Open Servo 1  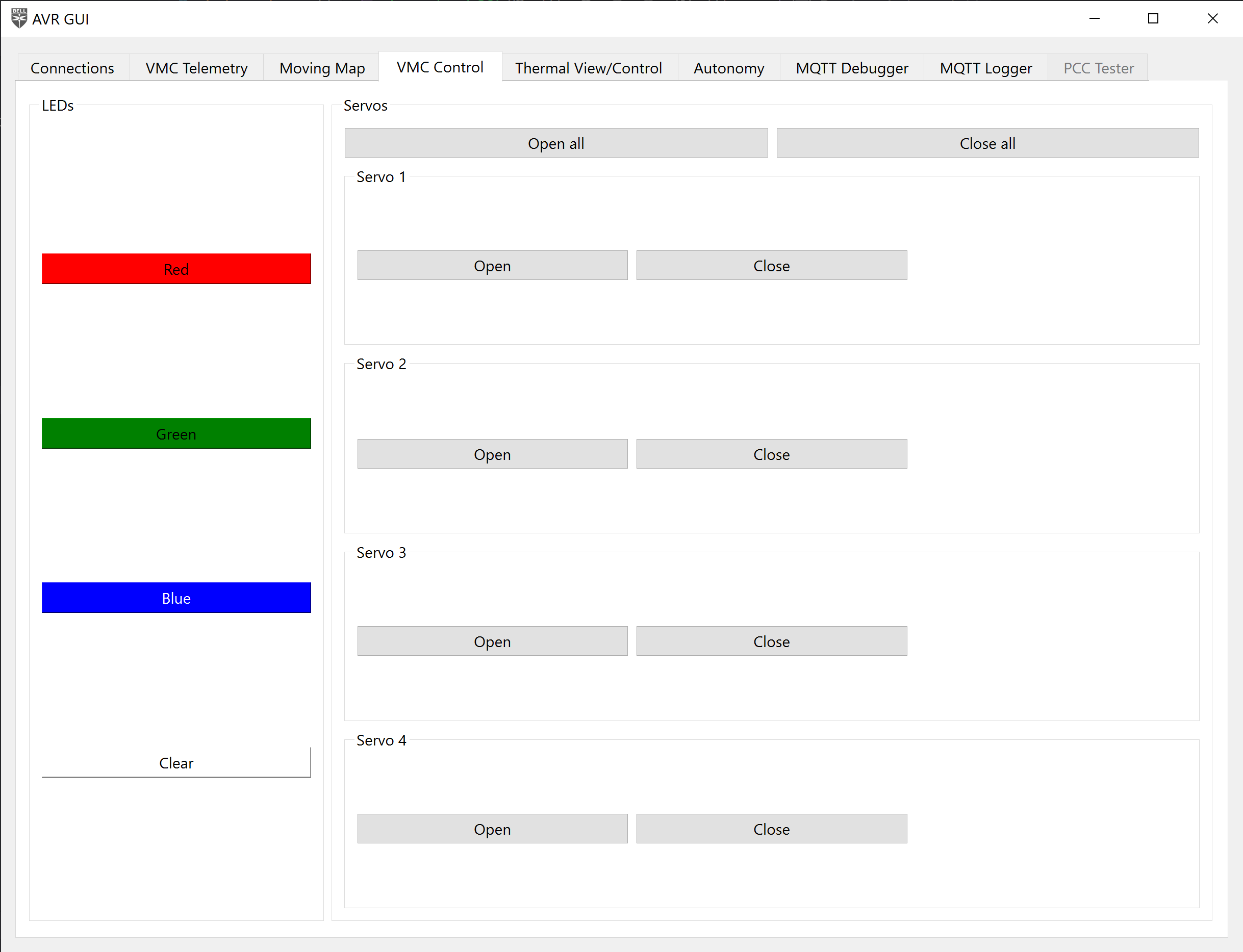pos(492,265)
